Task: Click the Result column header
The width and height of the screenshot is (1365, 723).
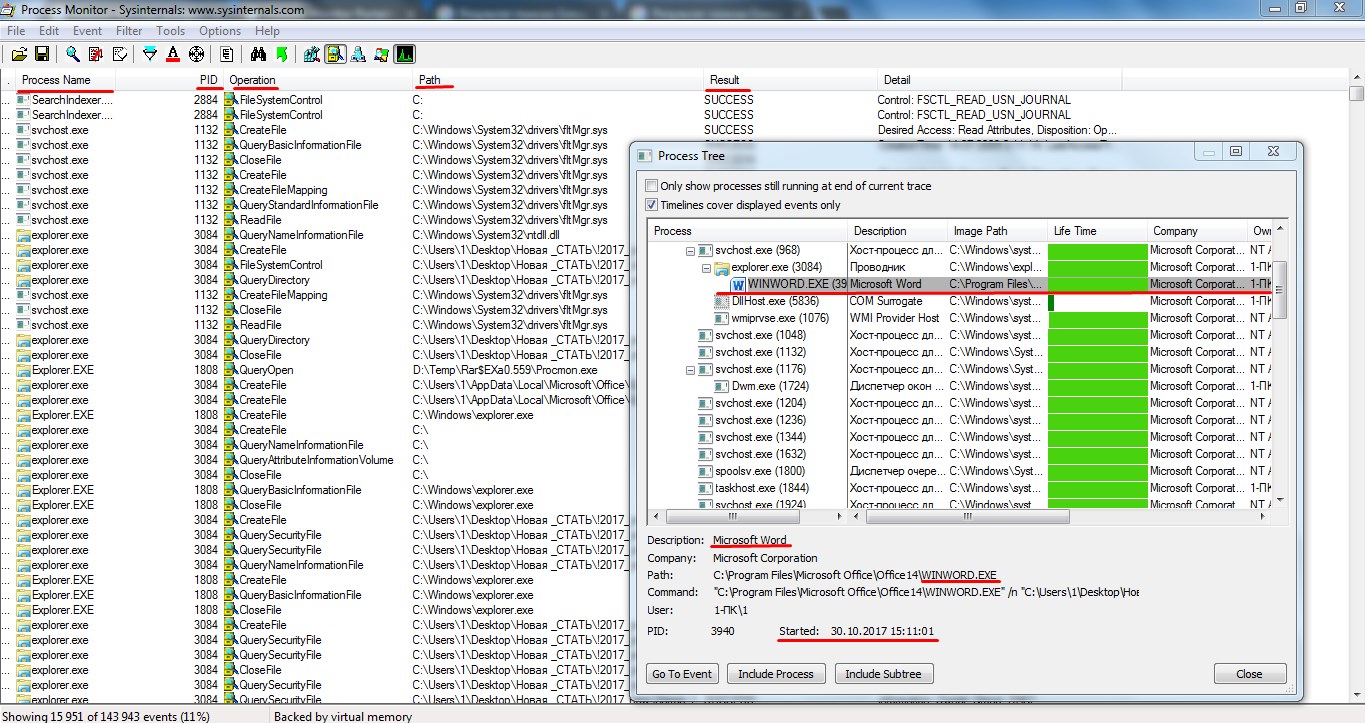Action: click(x=790, y=80)
